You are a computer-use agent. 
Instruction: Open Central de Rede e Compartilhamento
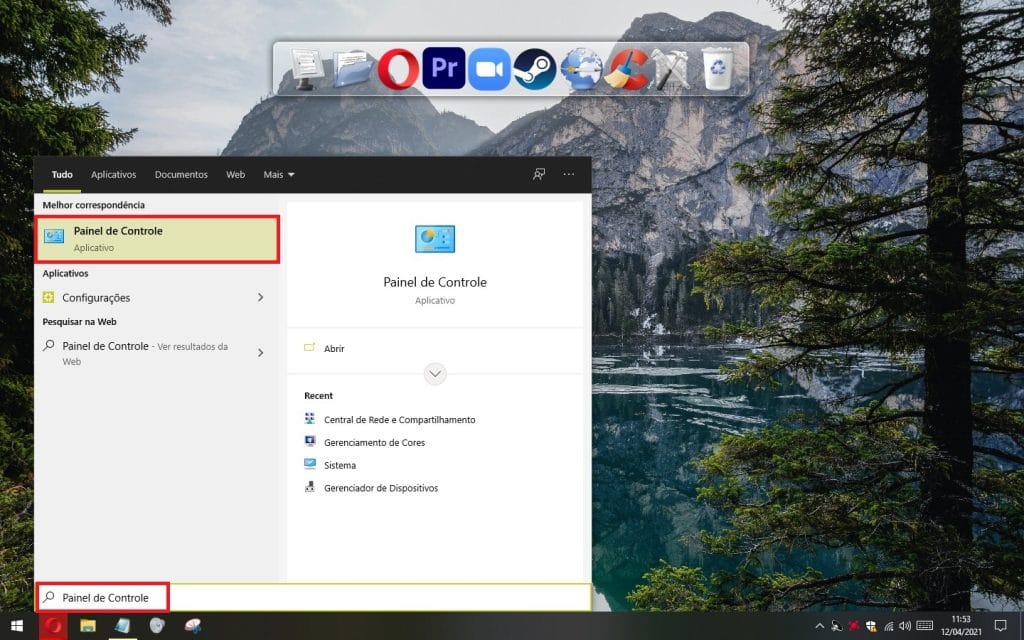click(x=400, y=420)
